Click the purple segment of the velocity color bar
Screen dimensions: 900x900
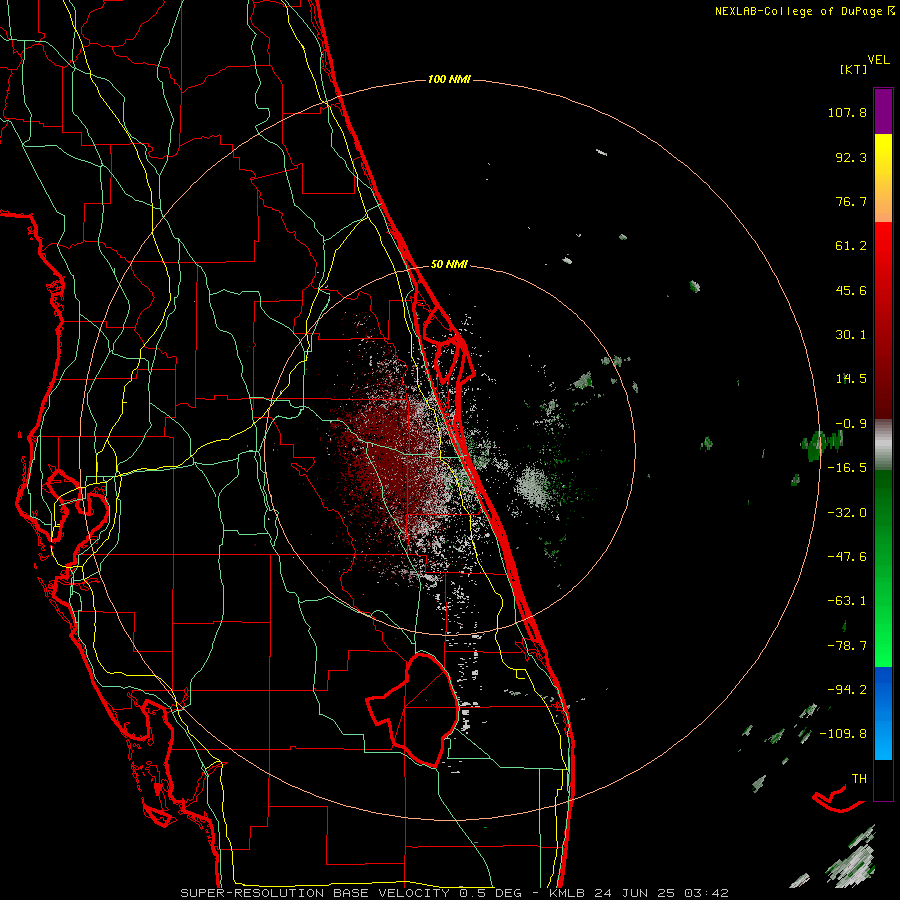click(883, 111)
